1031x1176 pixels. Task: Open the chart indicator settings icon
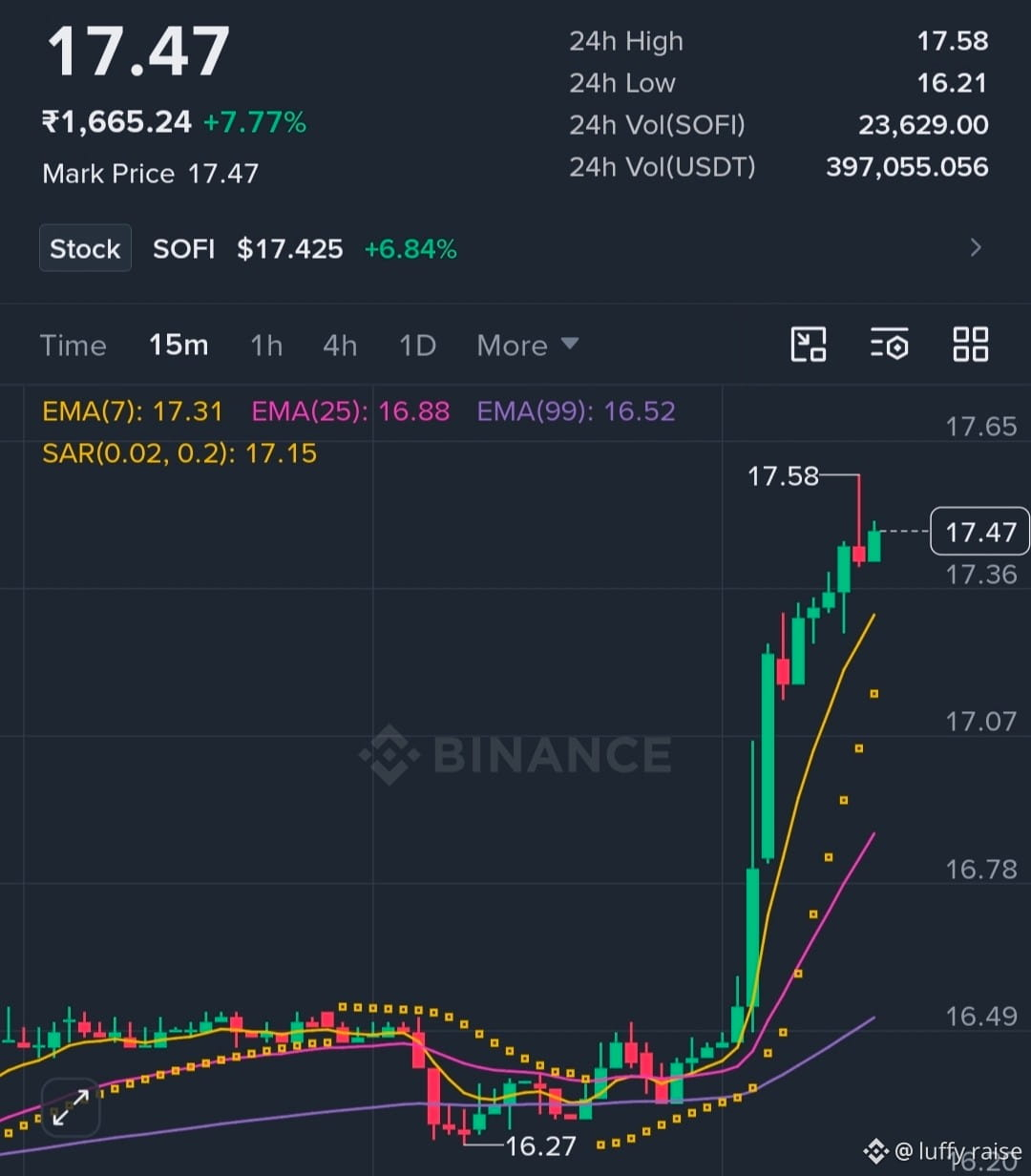click(x=889, y=344)
